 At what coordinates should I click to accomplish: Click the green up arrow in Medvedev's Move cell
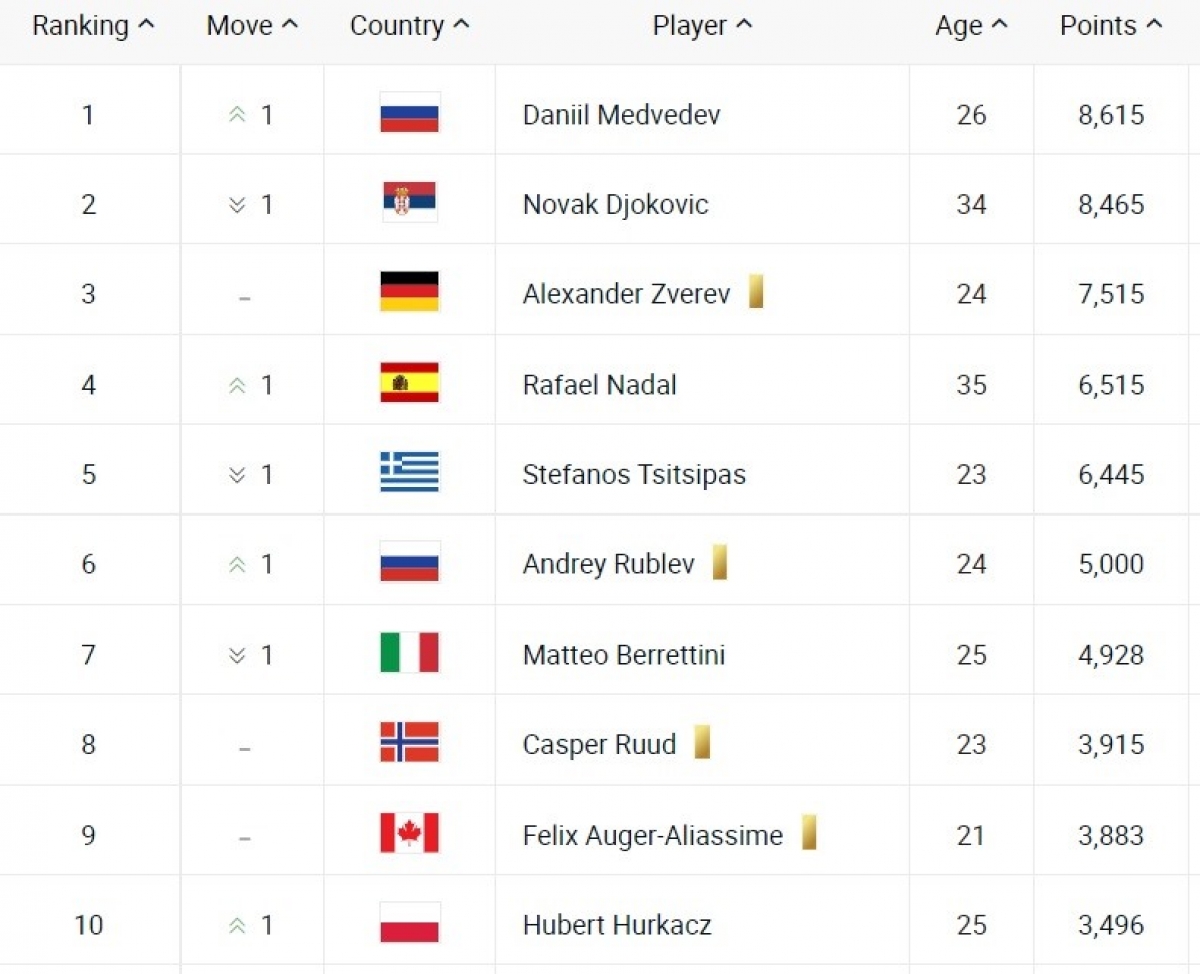[237, 115]
